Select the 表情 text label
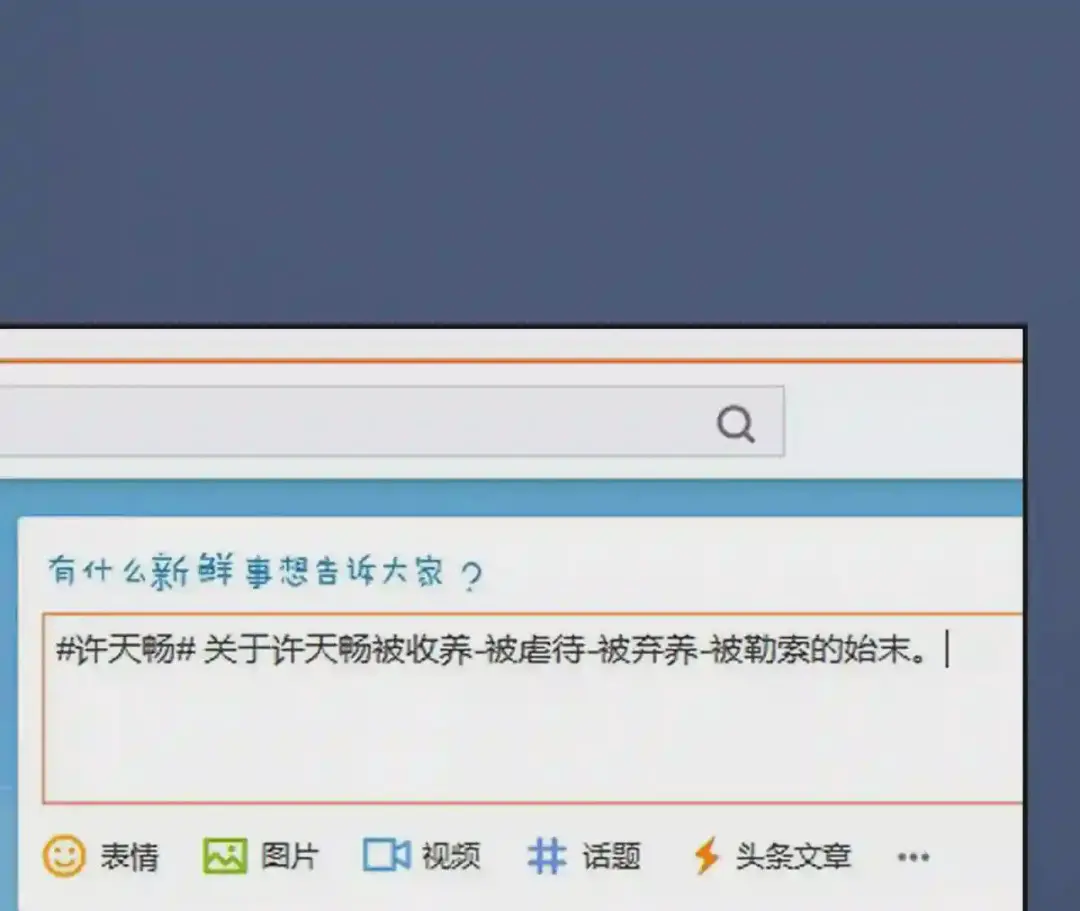1080x911 pixels. click(129, 857)
